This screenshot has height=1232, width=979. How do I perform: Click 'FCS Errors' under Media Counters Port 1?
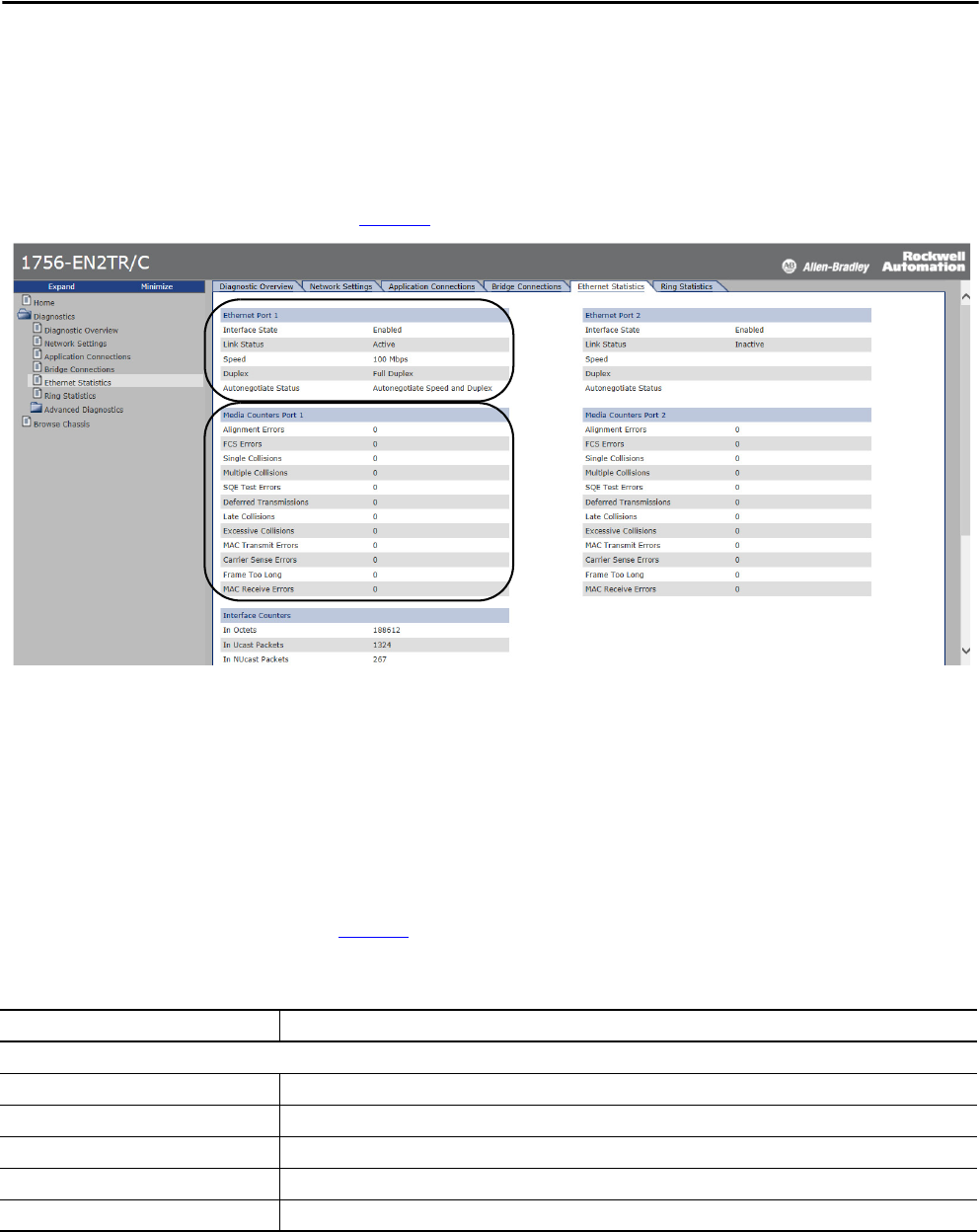coord(243,444)
